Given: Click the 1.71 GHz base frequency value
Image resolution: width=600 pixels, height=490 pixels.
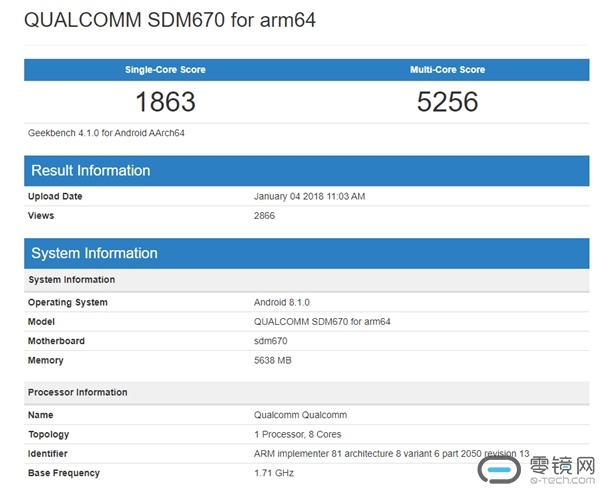Looking at the screenshot, I should tap(274, 473).
